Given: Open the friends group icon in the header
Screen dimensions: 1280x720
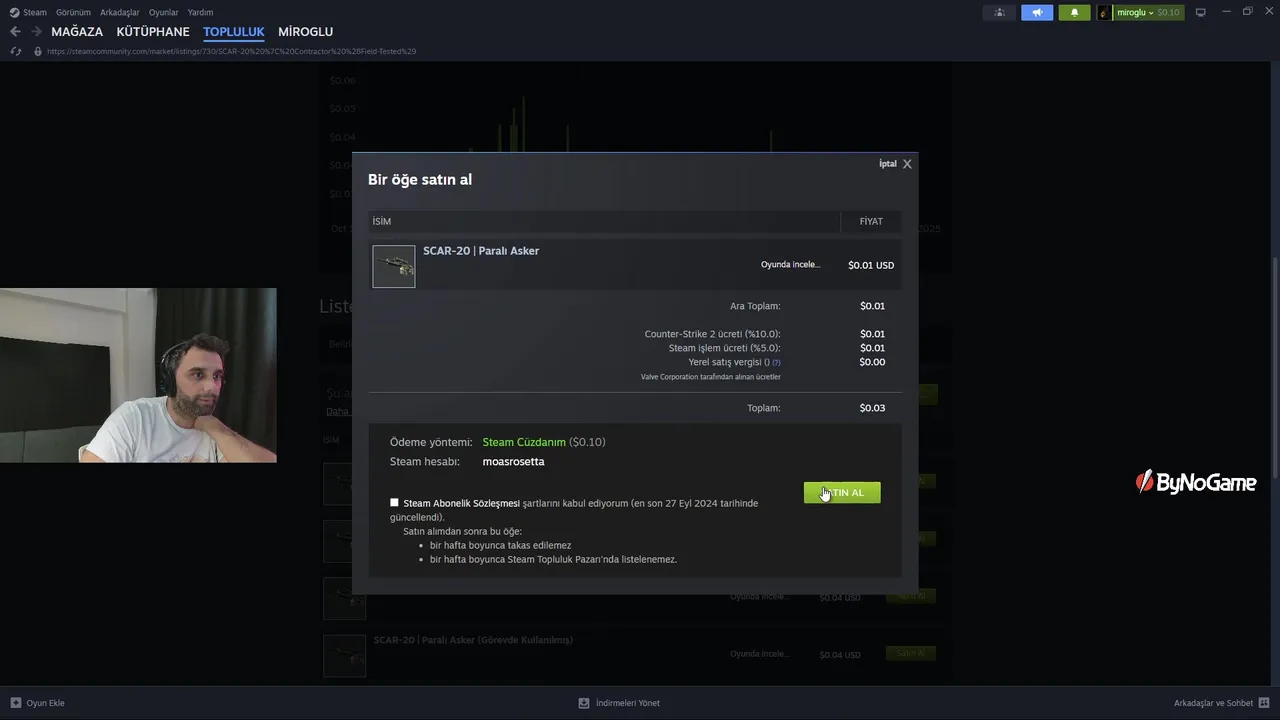Looking at the screenshot, I should coord(999,12).
